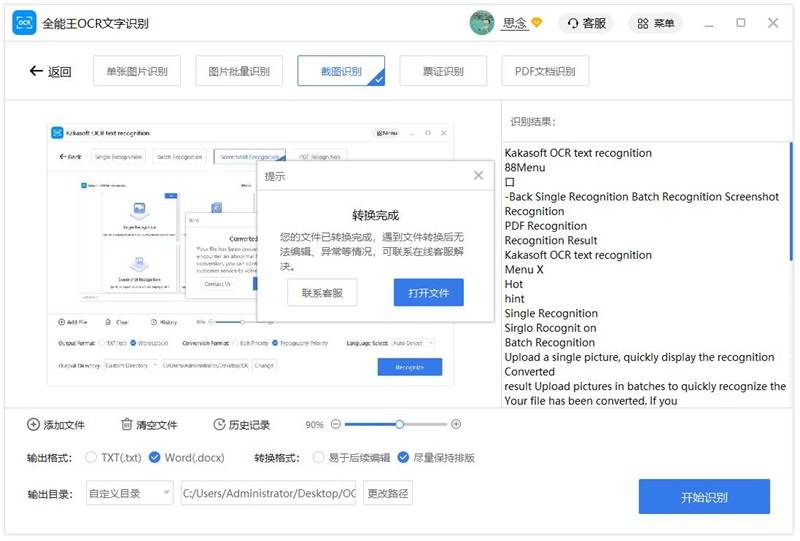
Task: Click the 'Batch Recognition' result line
Action: coord(549,342)
